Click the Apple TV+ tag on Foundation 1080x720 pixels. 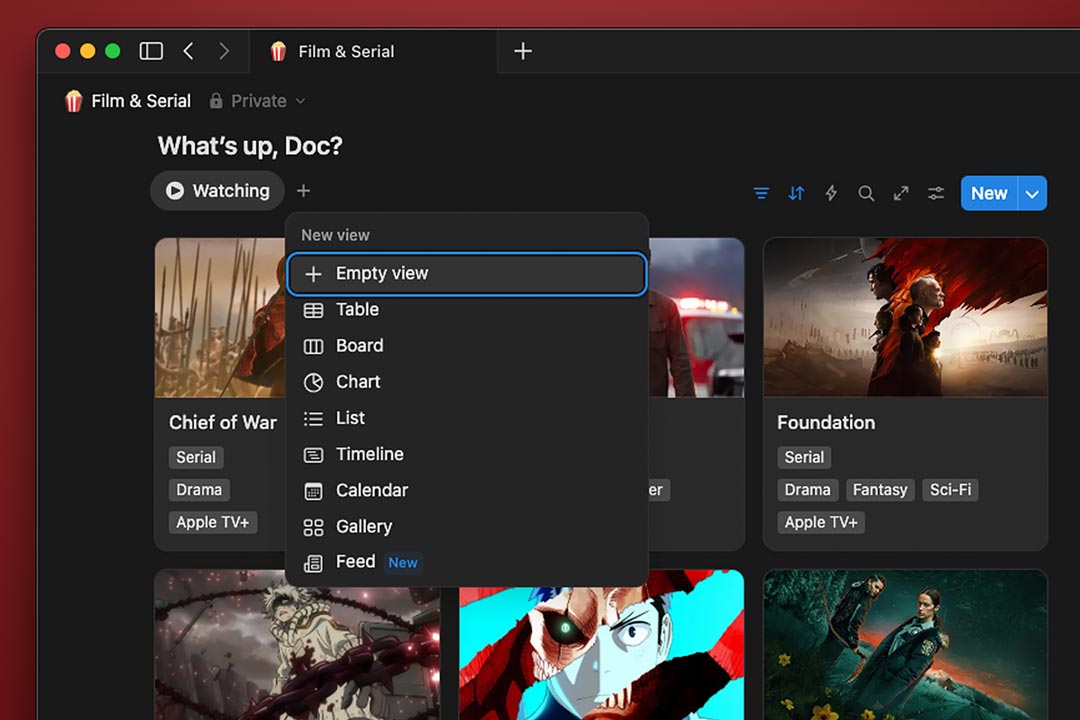click(x=821, y=522)
